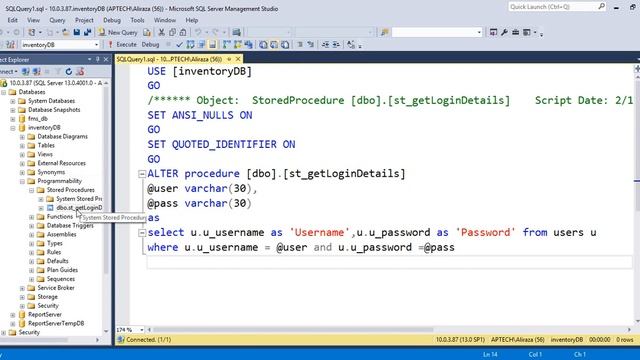Open the Query menu
Viewport: 640px width, 360px height.
57,20
